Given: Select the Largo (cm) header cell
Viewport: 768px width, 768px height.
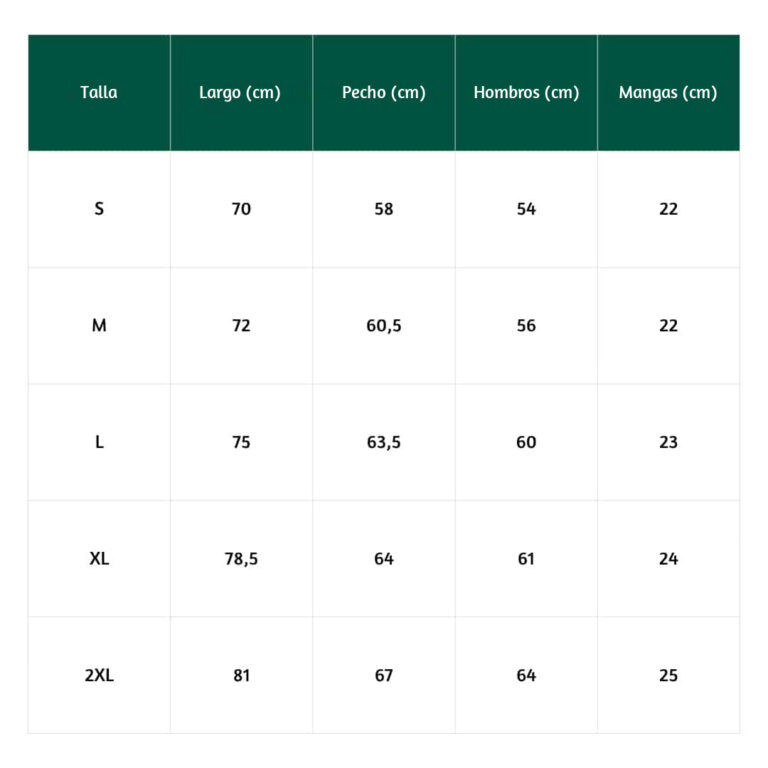Looking at the screenshot, I should tap(241, 93).
